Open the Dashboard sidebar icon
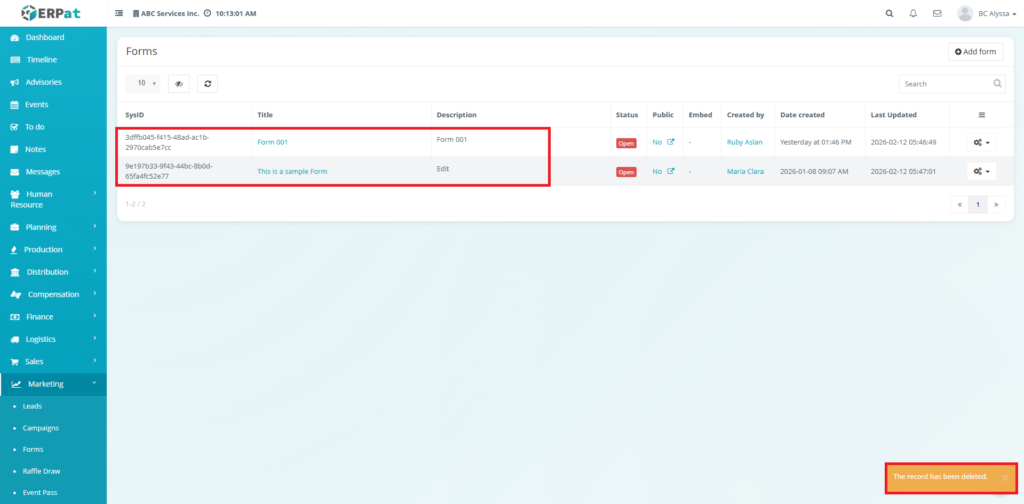Screen dimensions: 1024x504 point(14,37)
